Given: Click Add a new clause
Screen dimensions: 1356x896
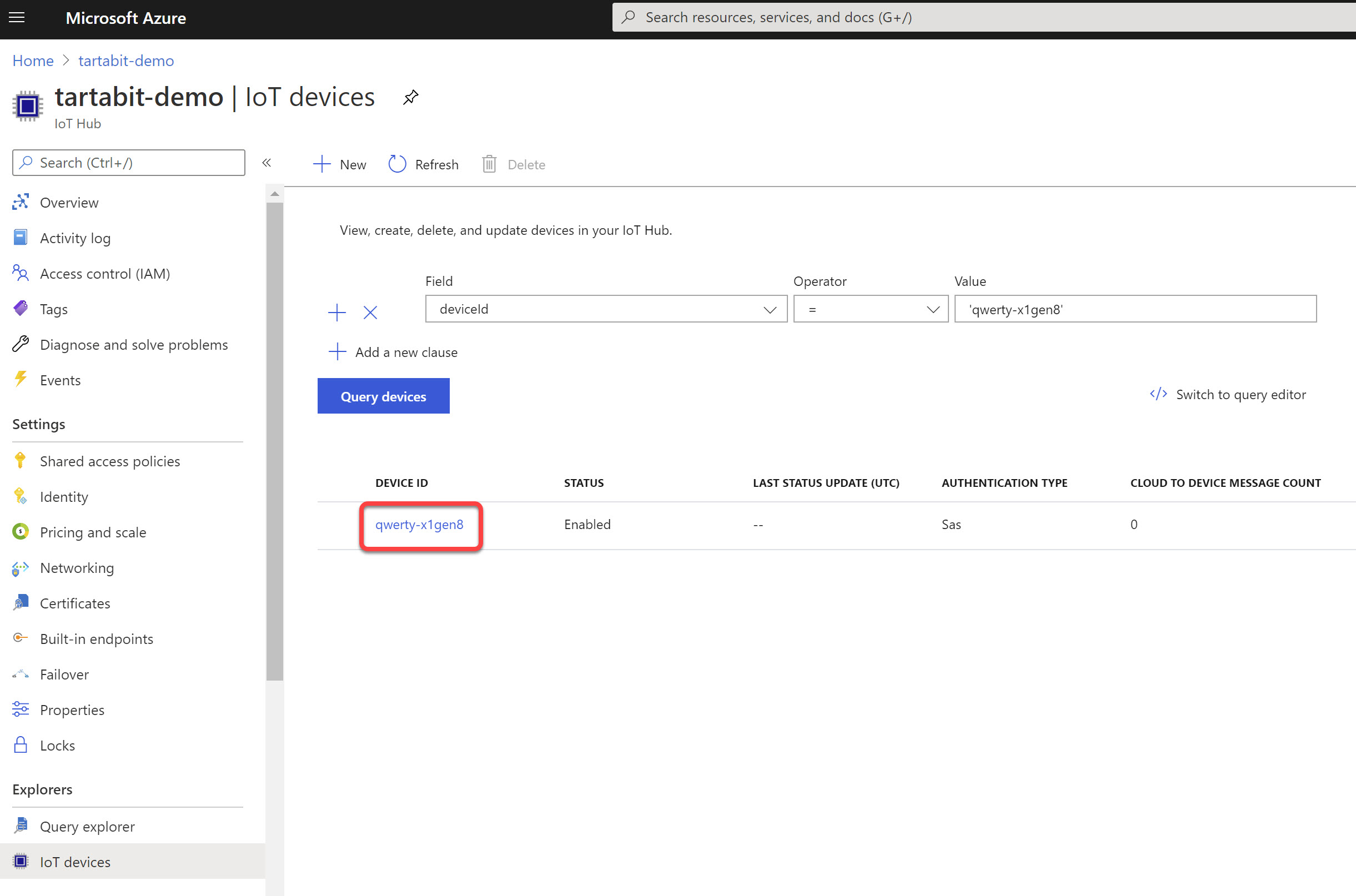Looking at the screenshot, I should [x=393, y=352].
